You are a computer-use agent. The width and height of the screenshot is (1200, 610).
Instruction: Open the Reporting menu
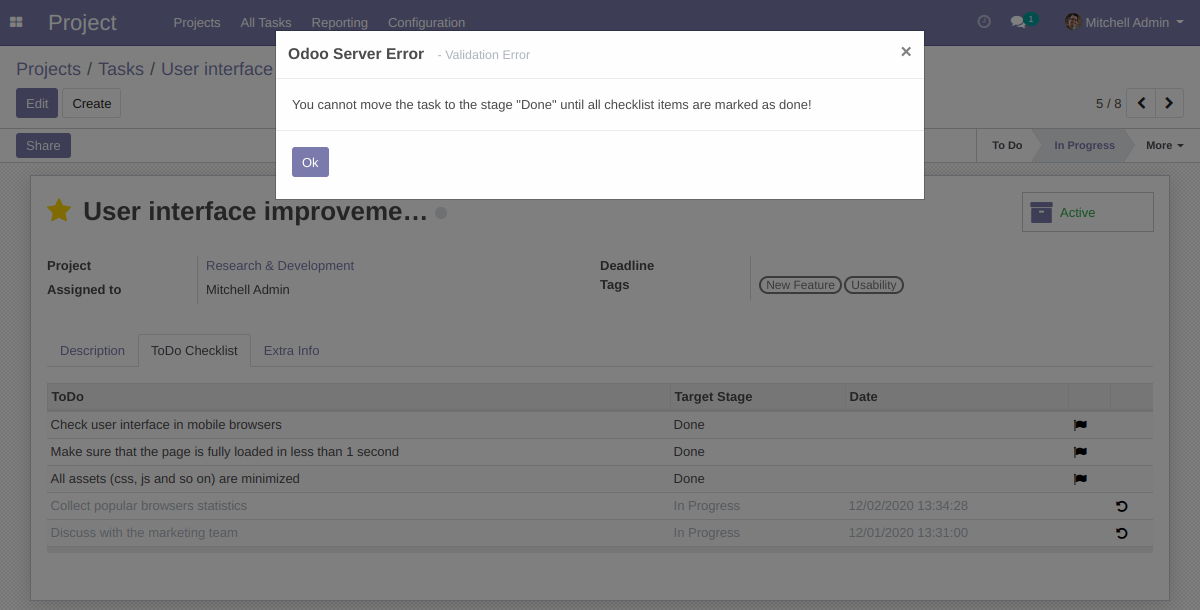pyautogui.click(x=339, y=22)
